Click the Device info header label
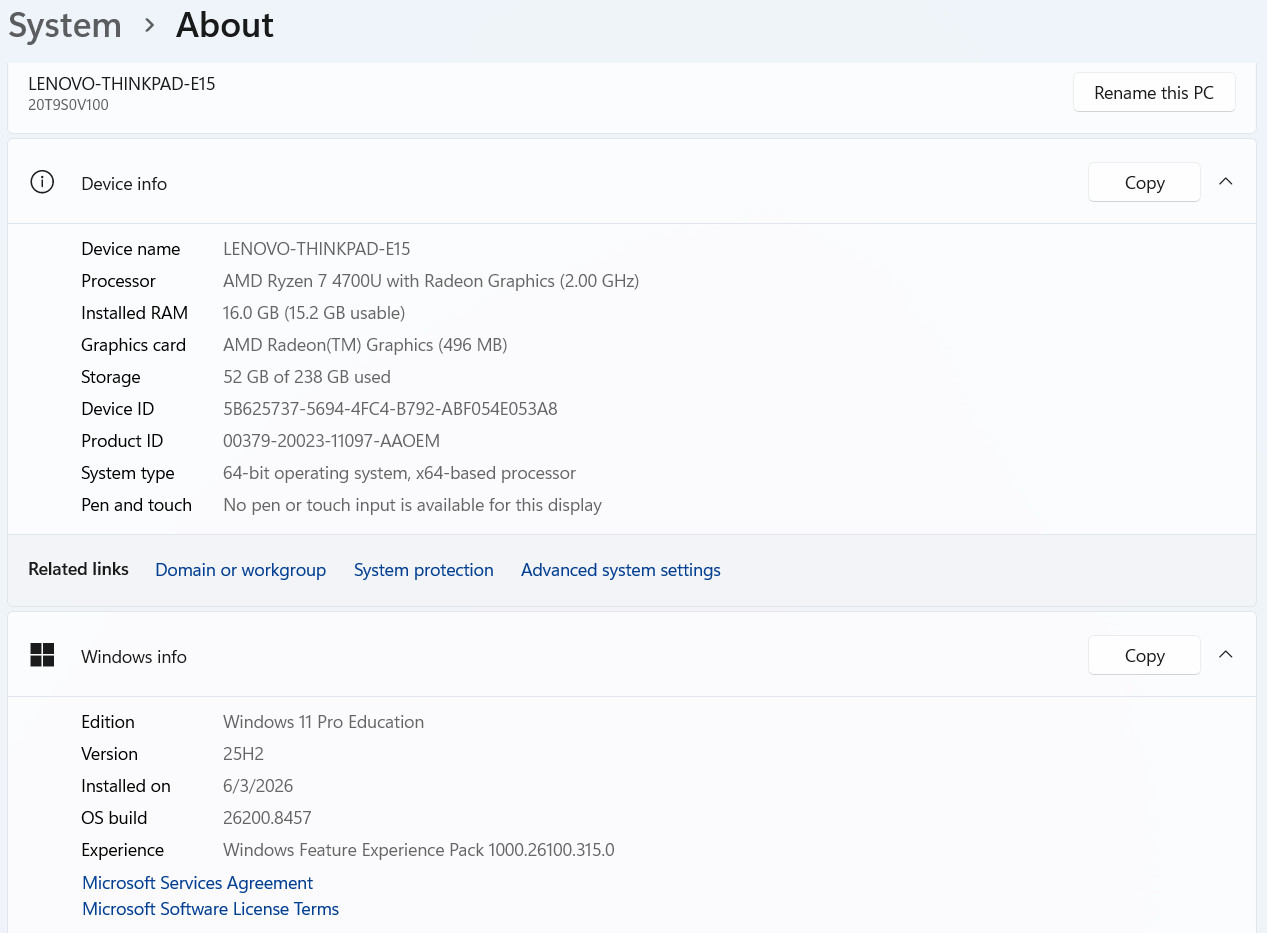Screen dimensions: 1267x933 click(x=124, y=183)
